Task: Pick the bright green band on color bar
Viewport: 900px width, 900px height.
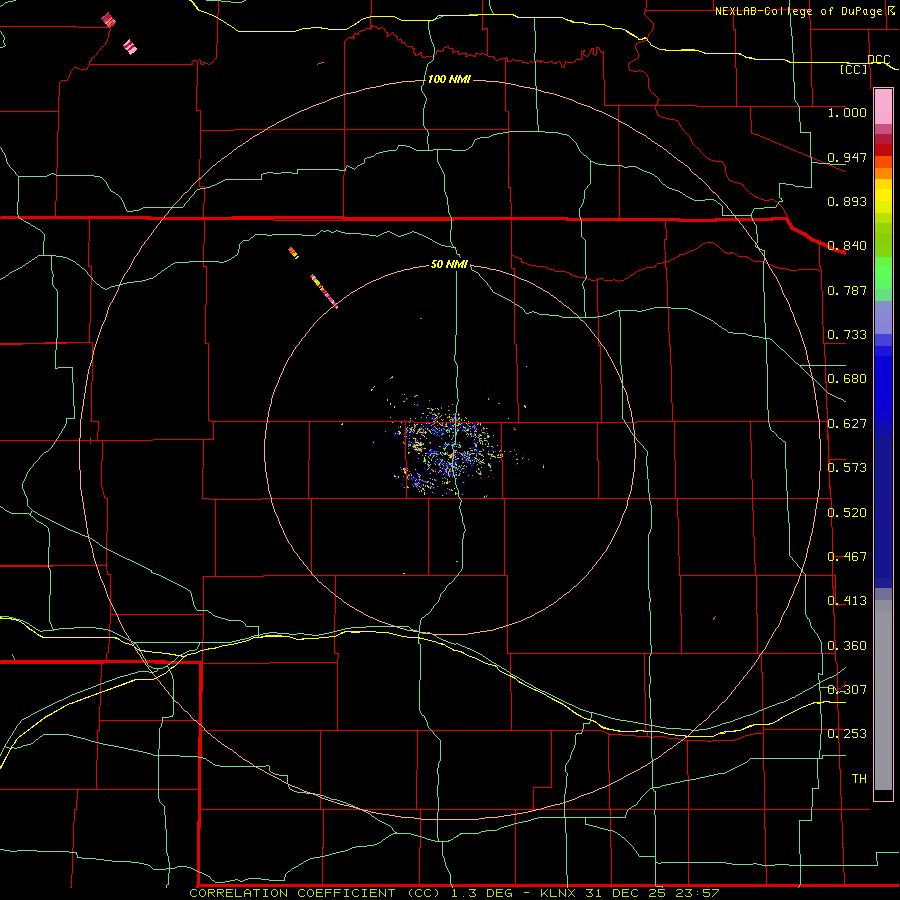Action: coord(883,273)
